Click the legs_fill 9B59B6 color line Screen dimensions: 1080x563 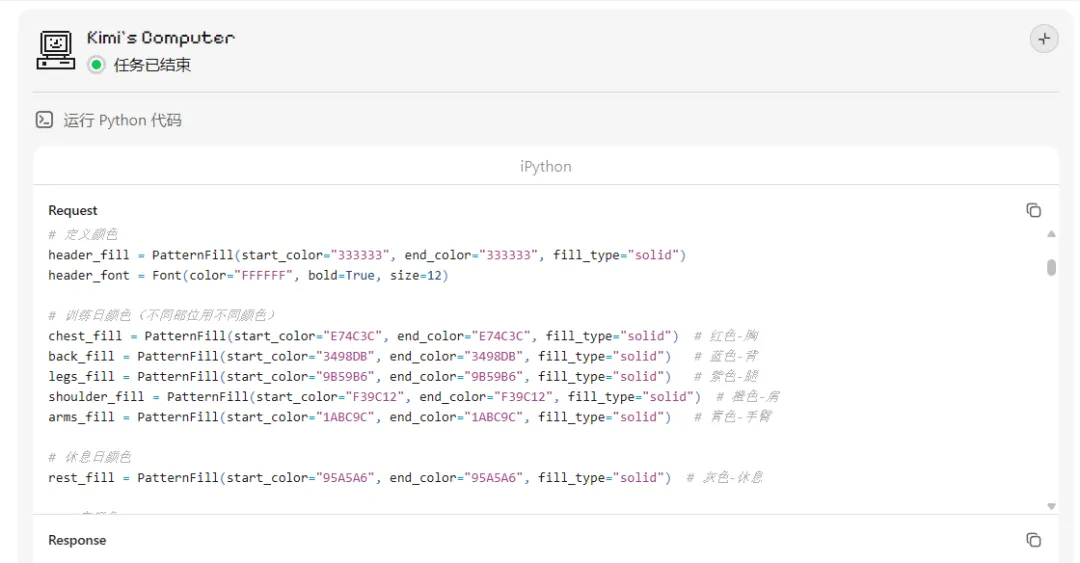point(359,376)
